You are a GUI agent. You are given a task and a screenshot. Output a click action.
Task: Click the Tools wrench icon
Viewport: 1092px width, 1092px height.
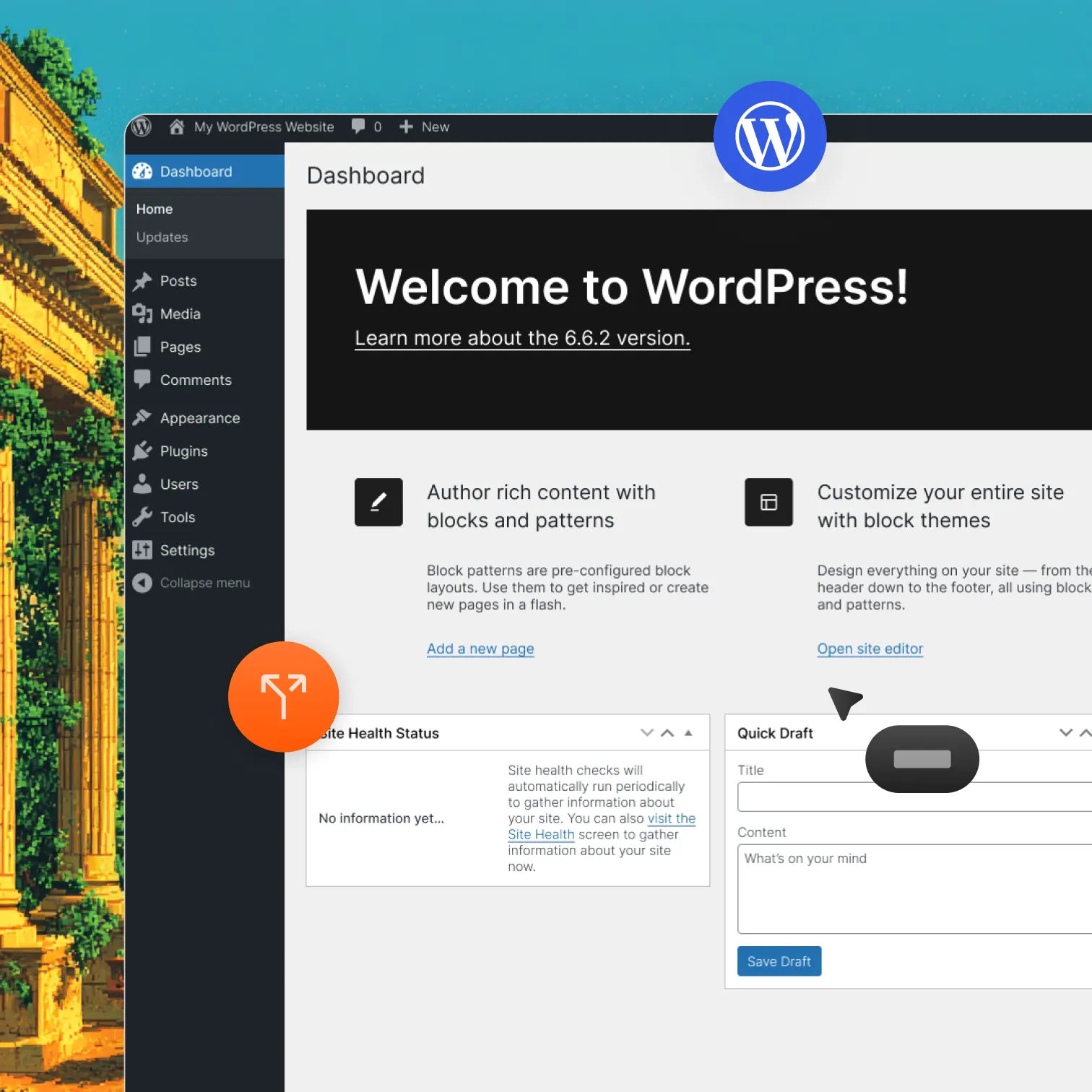tap(142, 517)
